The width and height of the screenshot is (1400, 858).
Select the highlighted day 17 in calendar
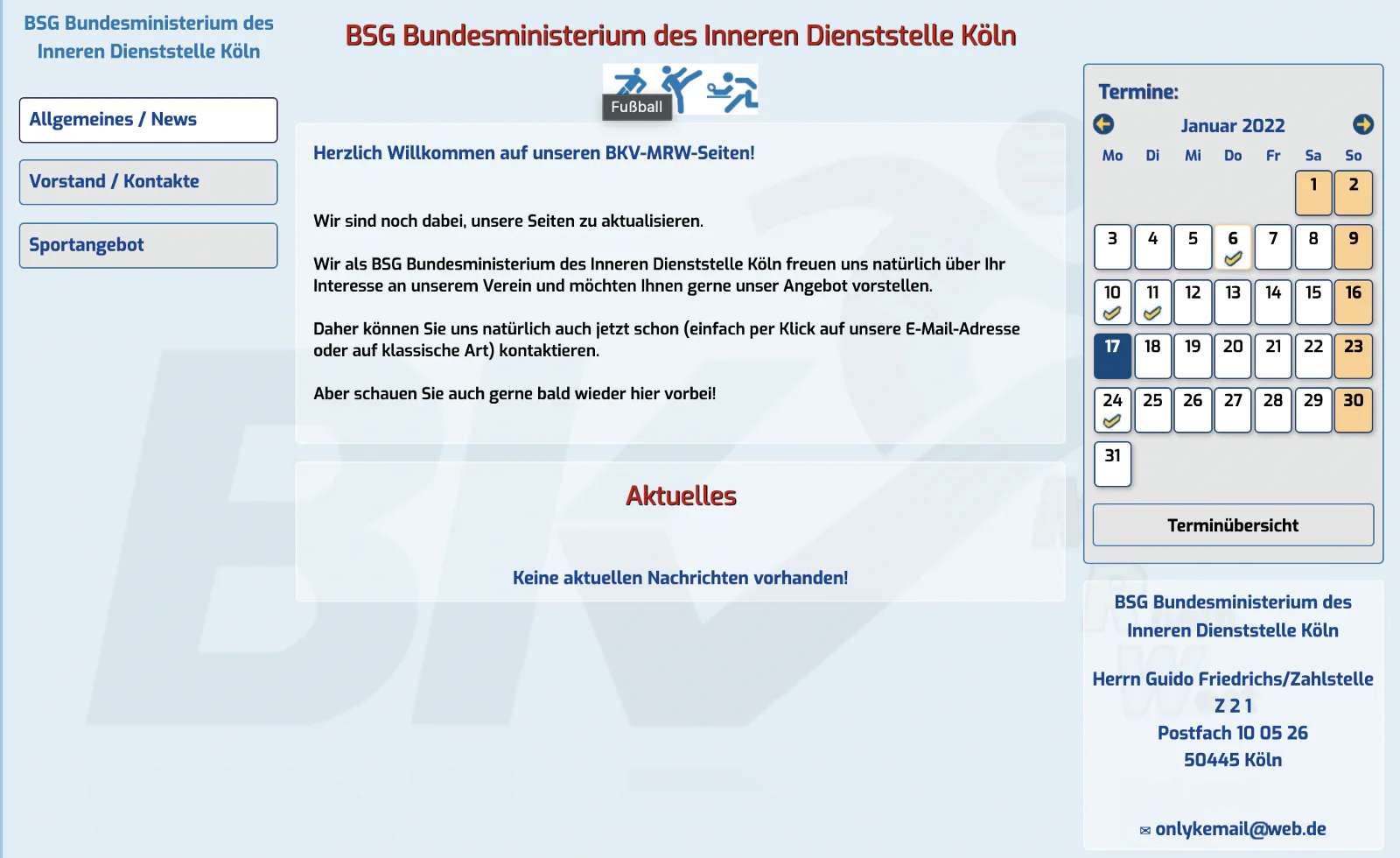1112,355
